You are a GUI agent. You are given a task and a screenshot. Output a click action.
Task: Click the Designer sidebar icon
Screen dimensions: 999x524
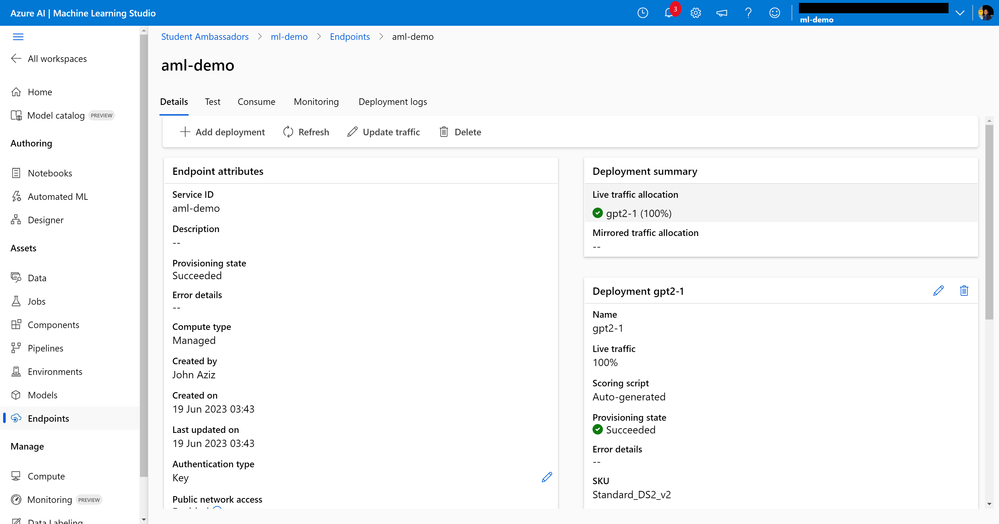click(17, 220)
